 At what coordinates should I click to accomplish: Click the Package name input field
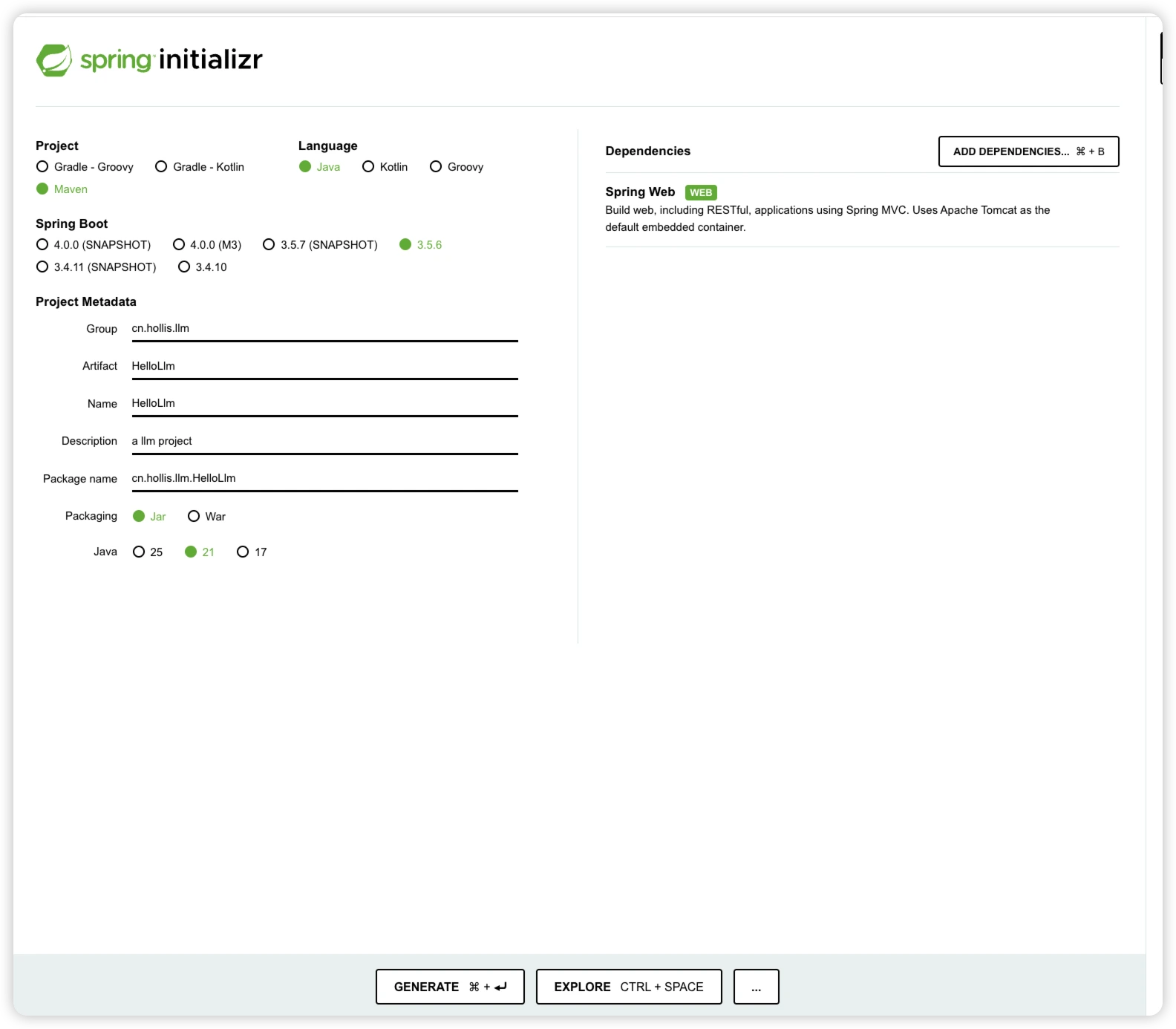pos(324,479)
